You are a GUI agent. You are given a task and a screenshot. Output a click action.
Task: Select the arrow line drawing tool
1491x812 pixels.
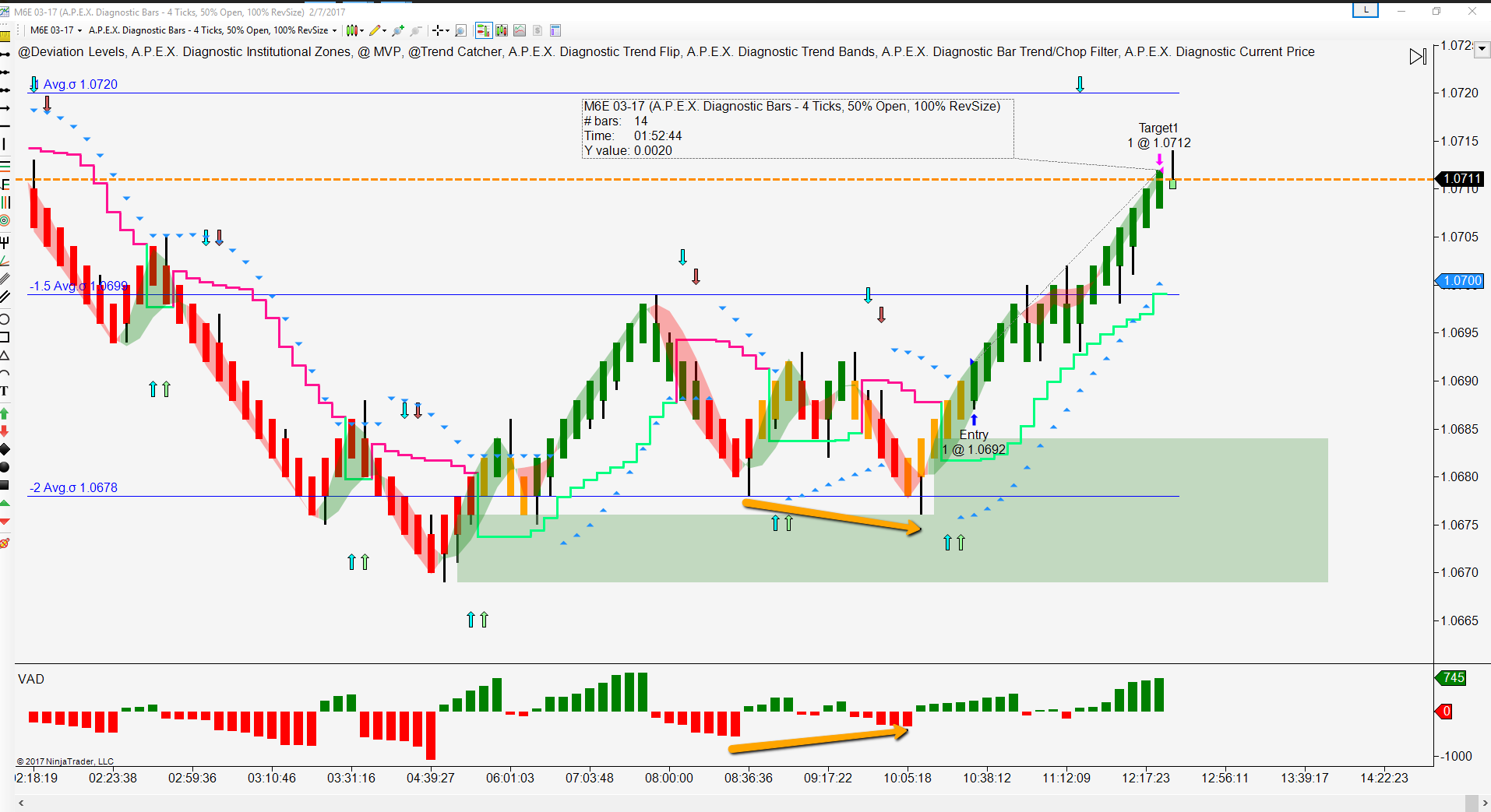click(x=5, y=107)
